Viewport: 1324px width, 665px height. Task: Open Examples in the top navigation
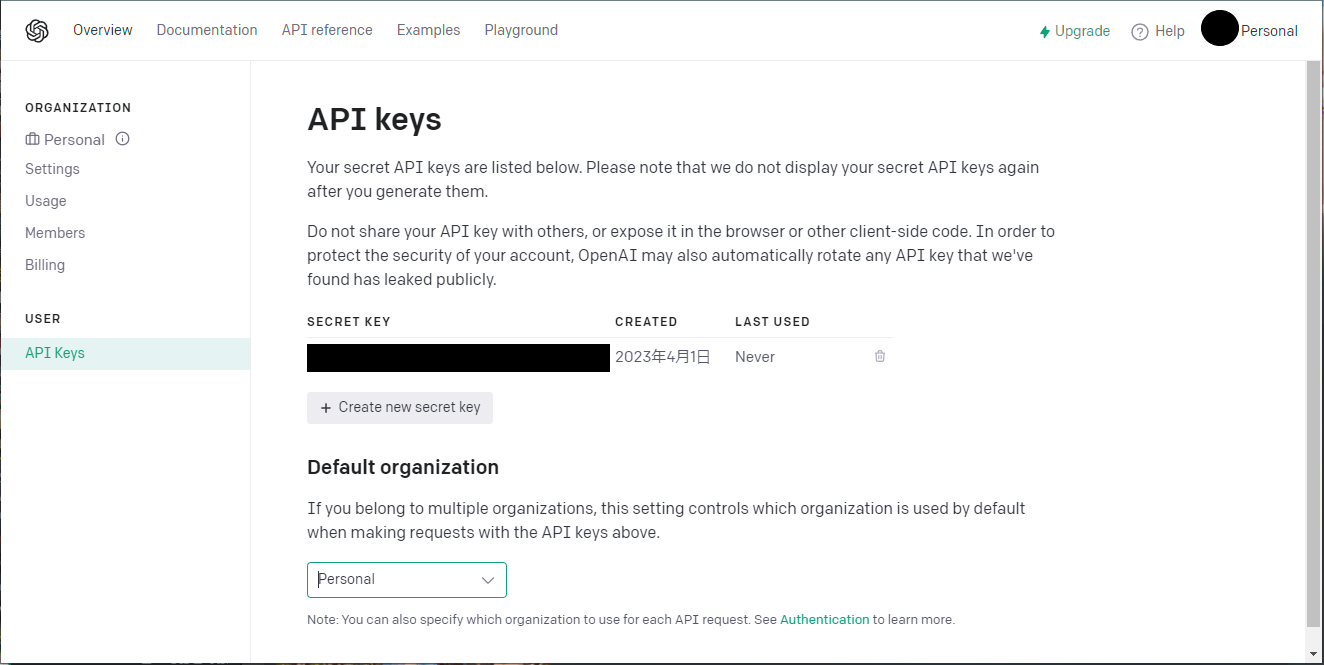[x=428, y=30]
